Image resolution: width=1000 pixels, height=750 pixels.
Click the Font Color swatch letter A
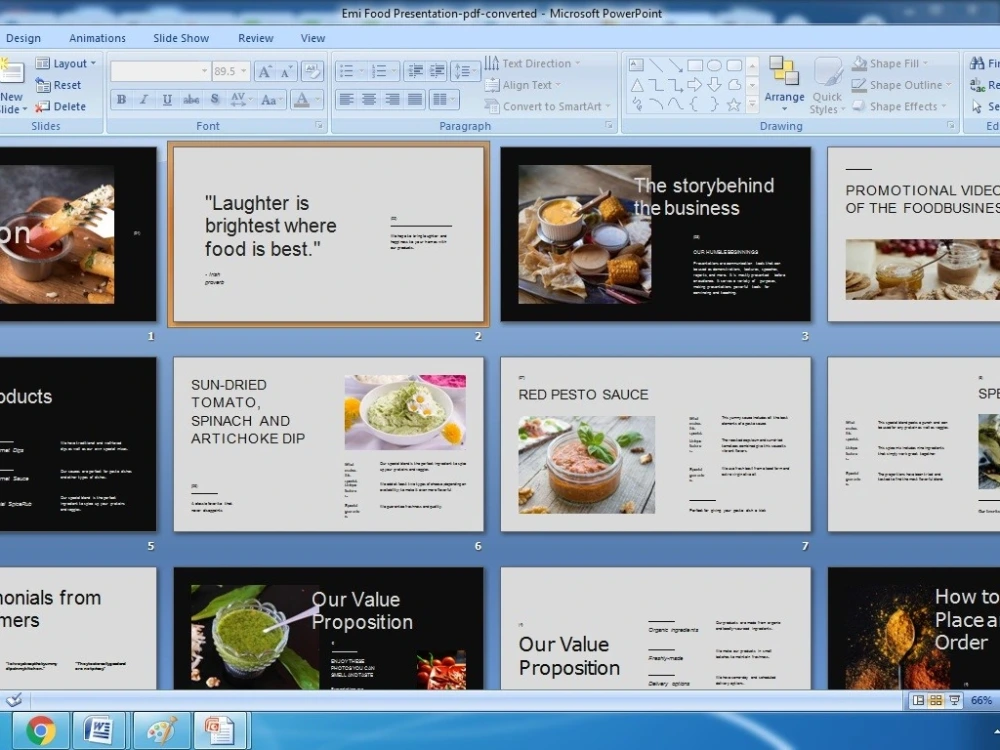pos(302,99)
